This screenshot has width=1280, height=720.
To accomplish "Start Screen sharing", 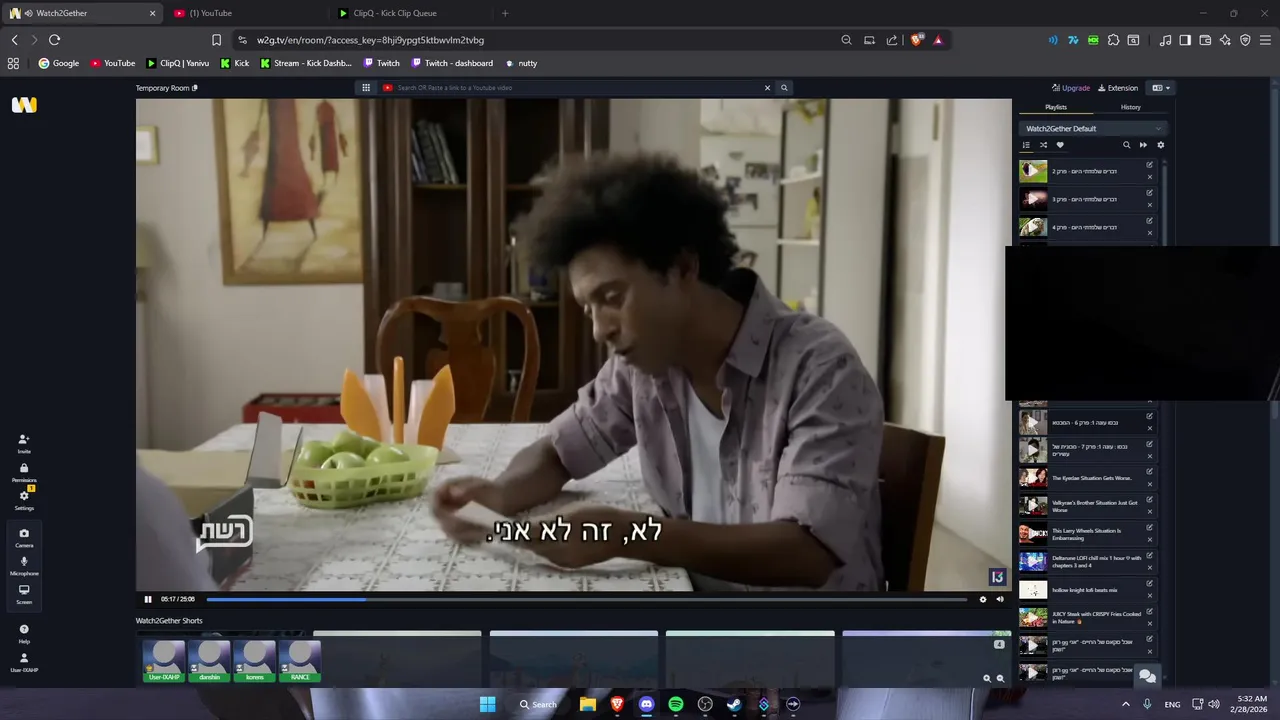I will 24,594.
